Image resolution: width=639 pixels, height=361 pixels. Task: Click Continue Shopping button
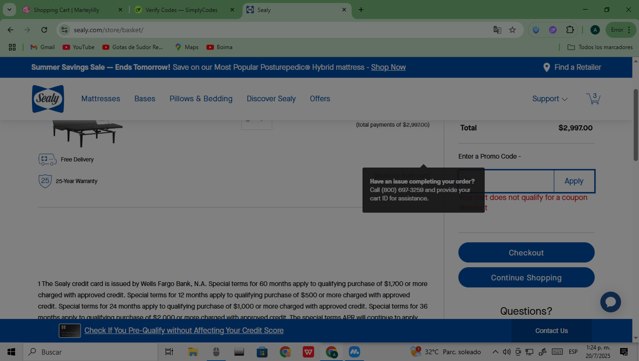click(x=526, y=277)
